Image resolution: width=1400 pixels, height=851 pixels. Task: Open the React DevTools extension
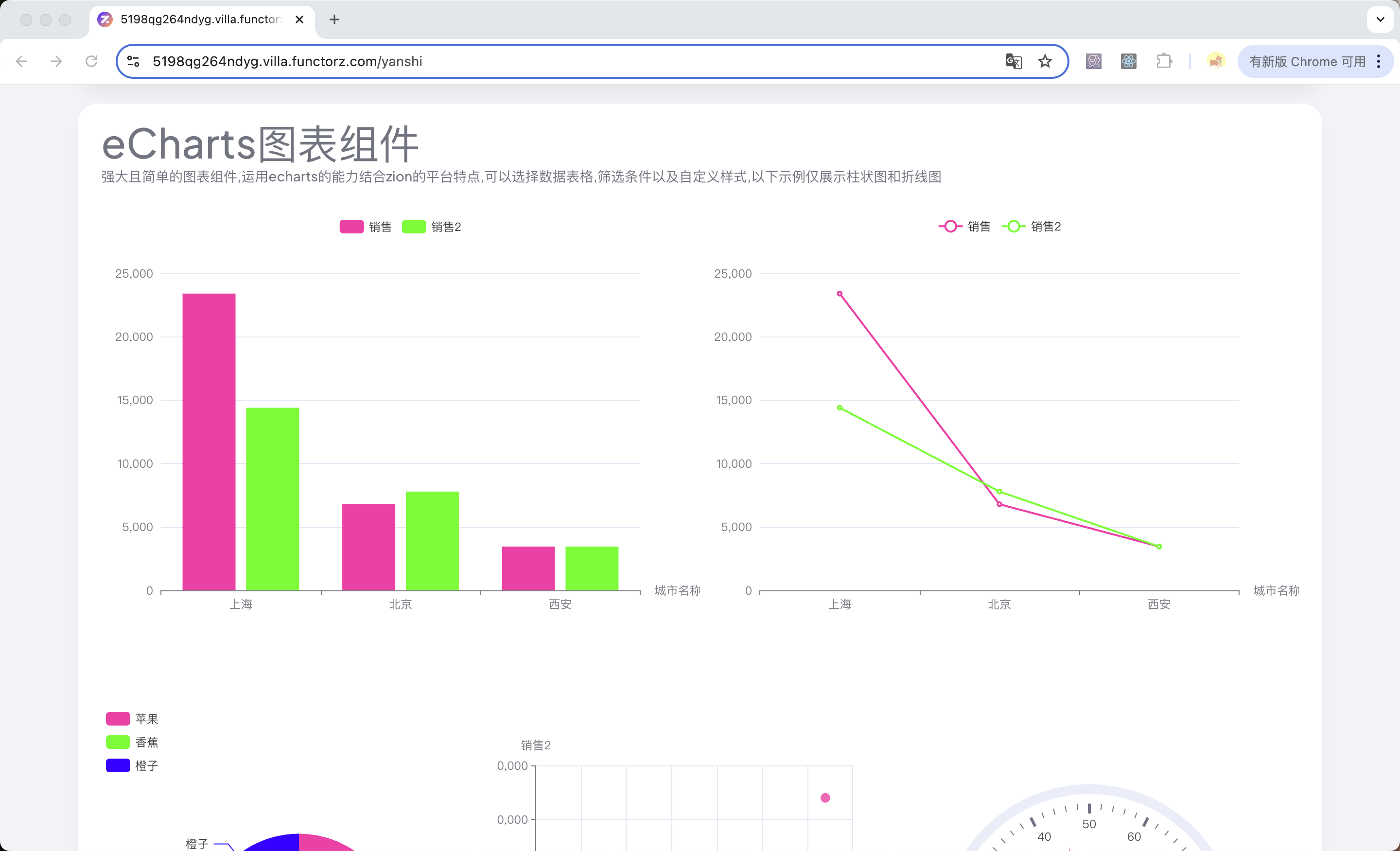coord(1128,61)
